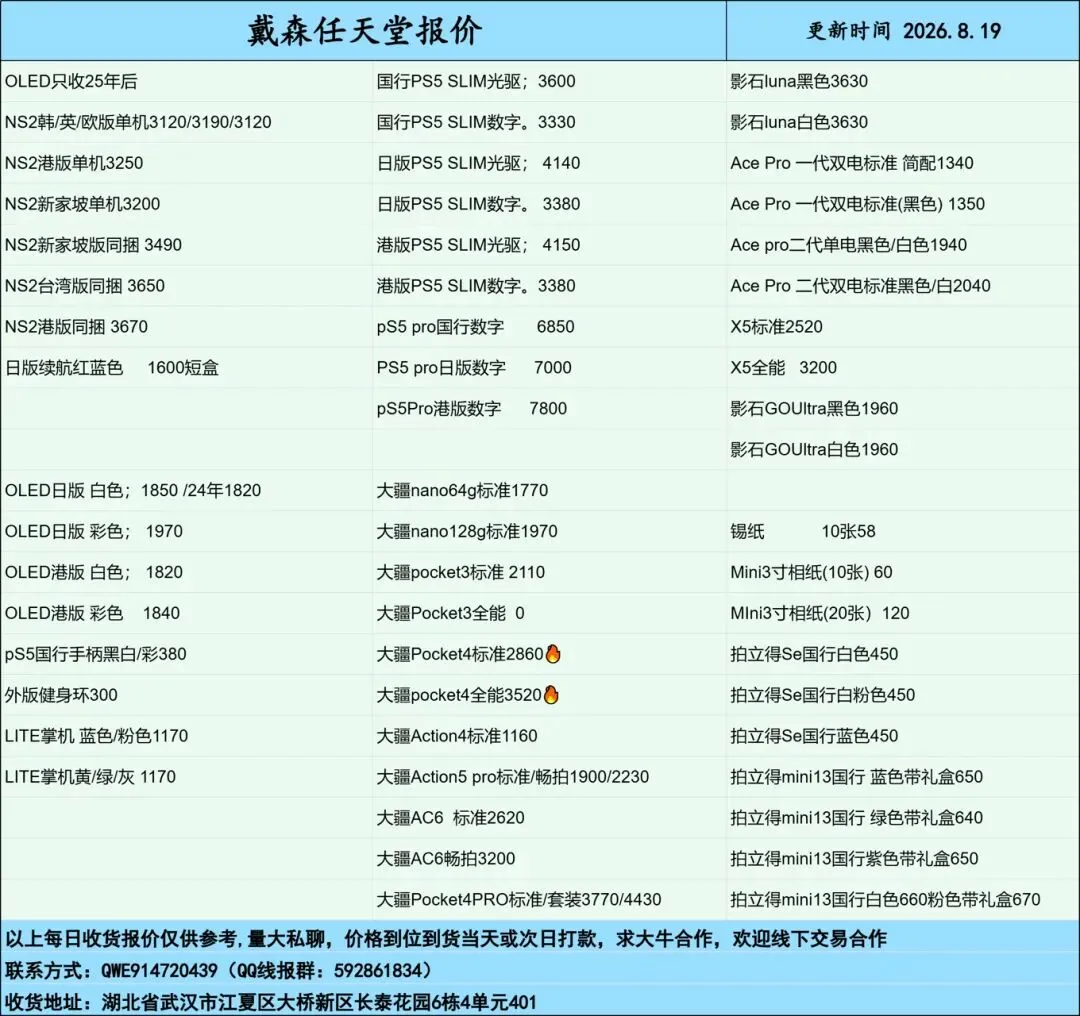Select NS2新家坡单机3200 entry

pos(82,204)
